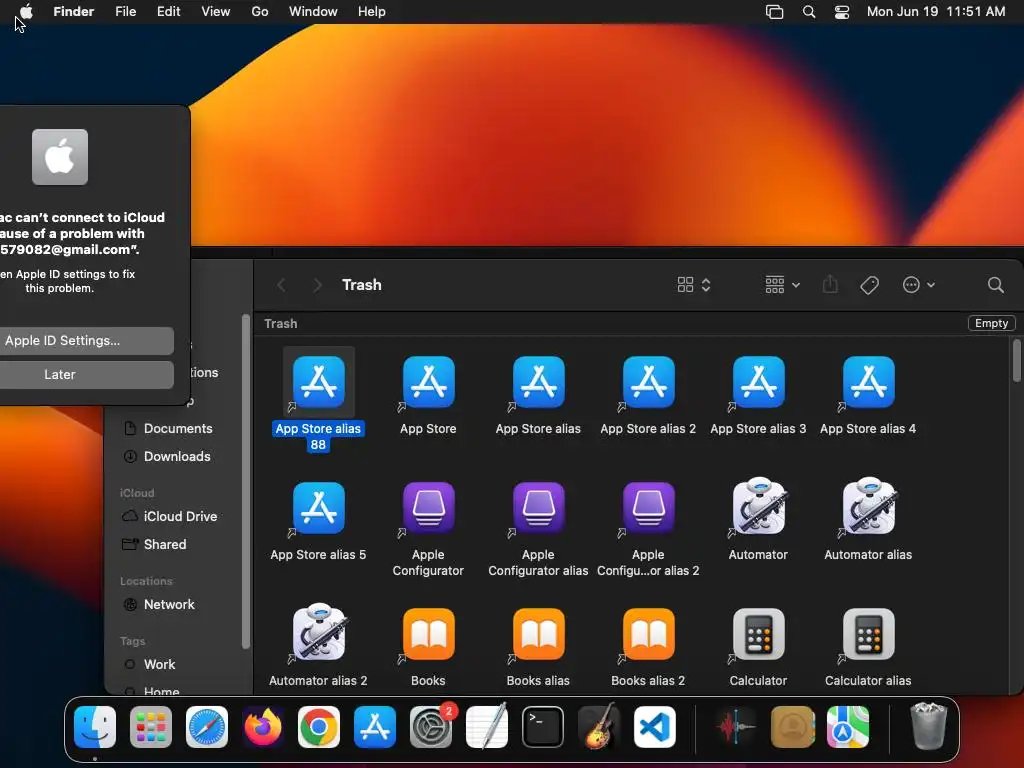Click the Trash file list scrollbar
Screen dimensions: 1024x768
[x=1017, y=360]
